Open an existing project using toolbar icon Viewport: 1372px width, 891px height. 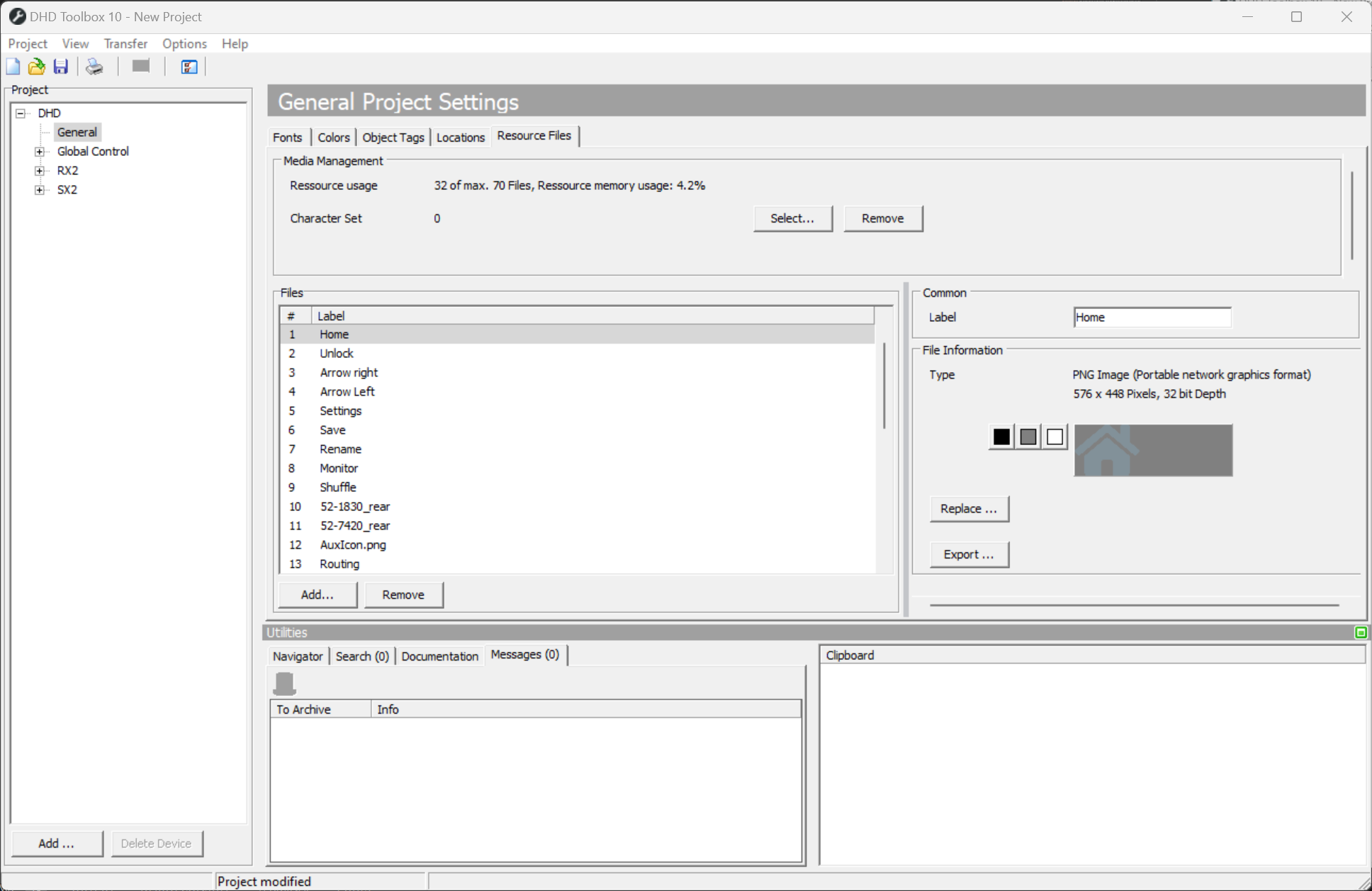tap(36, 66)
